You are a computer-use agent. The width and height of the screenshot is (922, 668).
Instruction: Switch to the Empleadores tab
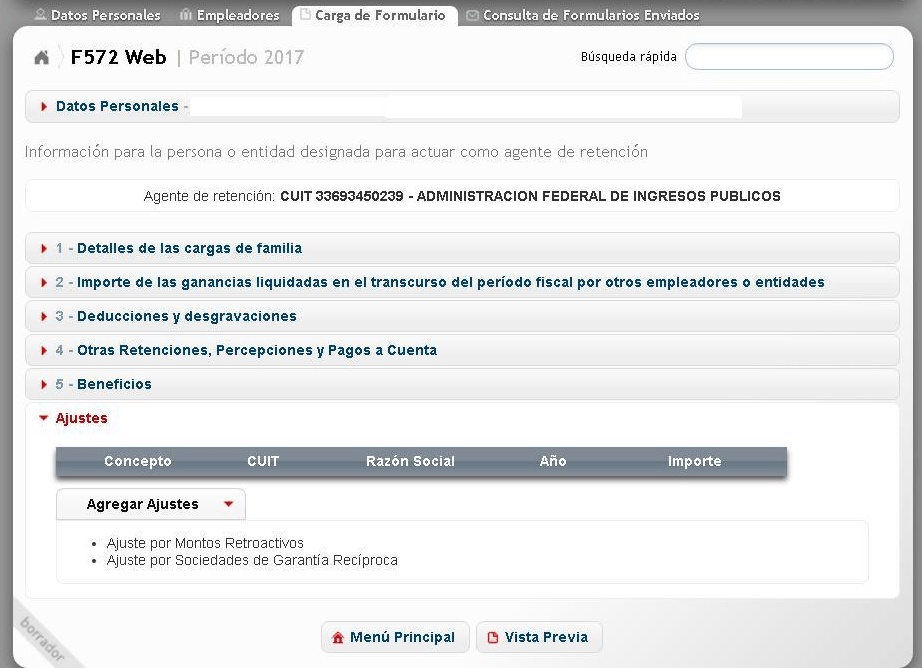230,15
